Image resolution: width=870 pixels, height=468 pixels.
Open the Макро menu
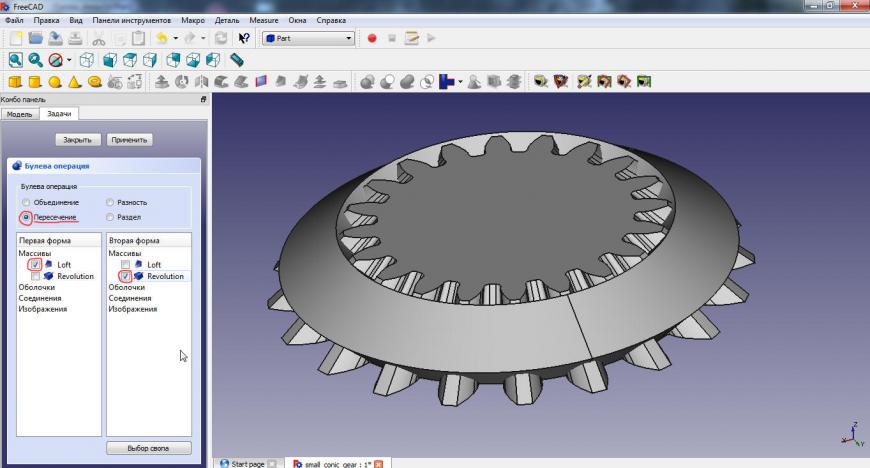point(193,21)
